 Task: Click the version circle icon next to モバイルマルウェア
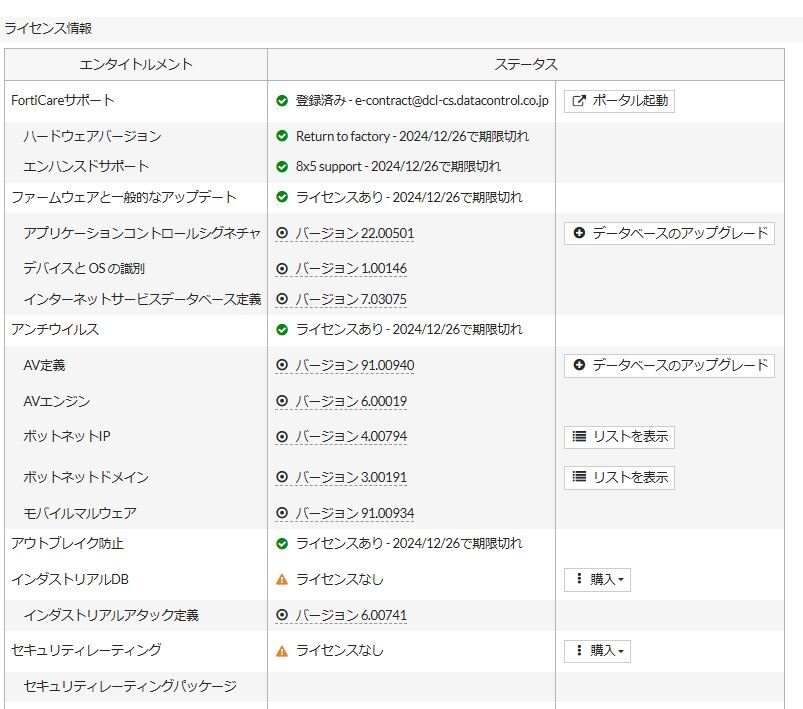coord(284,513)
